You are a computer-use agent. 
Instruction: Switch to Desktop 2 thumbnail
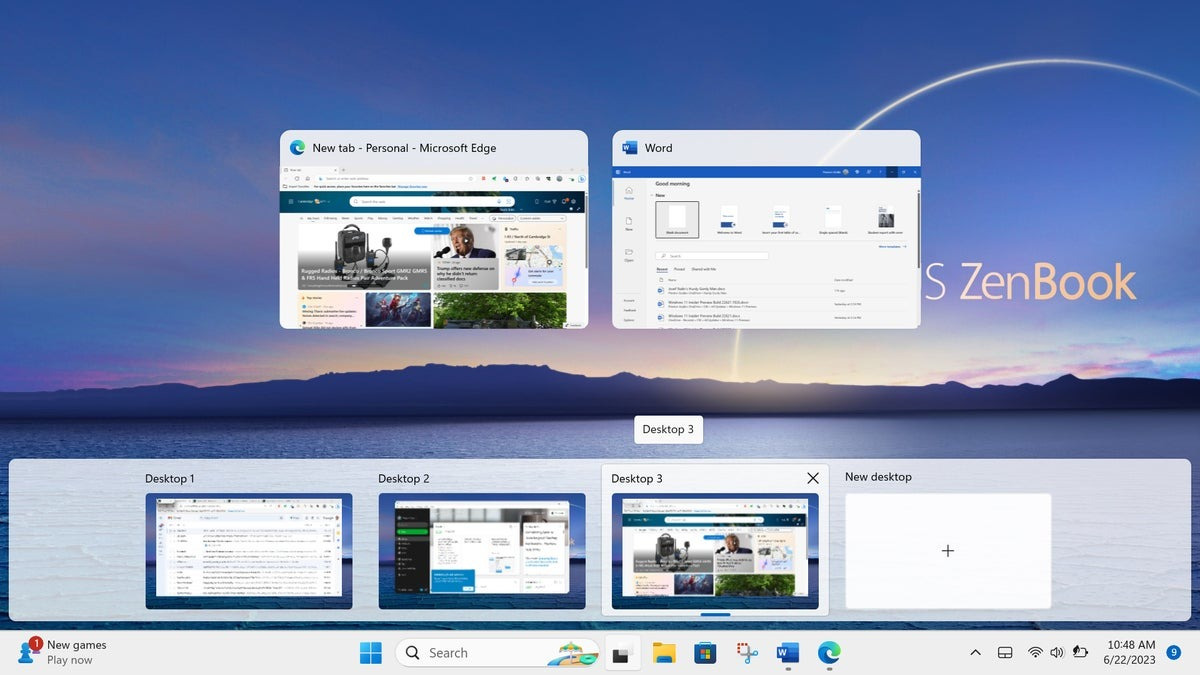482,551
